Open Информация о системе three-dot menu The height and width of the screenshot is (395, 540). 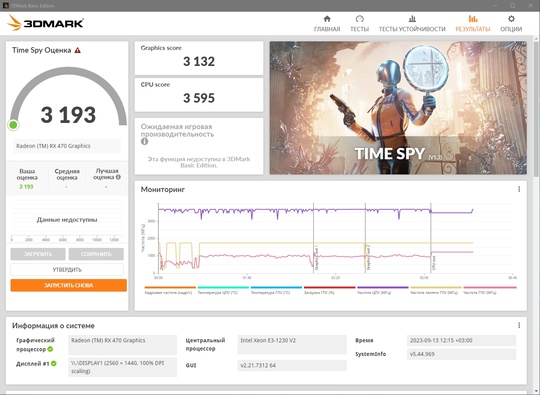pos(519,325)
